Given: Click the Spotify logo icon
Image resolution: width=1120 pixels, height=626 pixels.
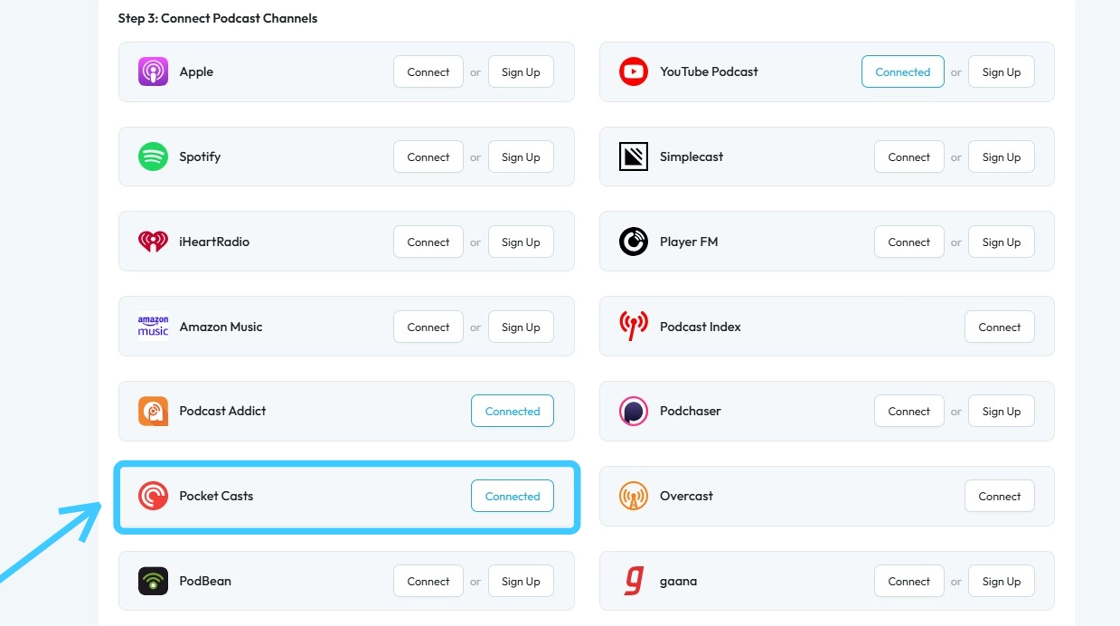Looking at the screenshot, I should pyautogui.click(x=153, y=157).
